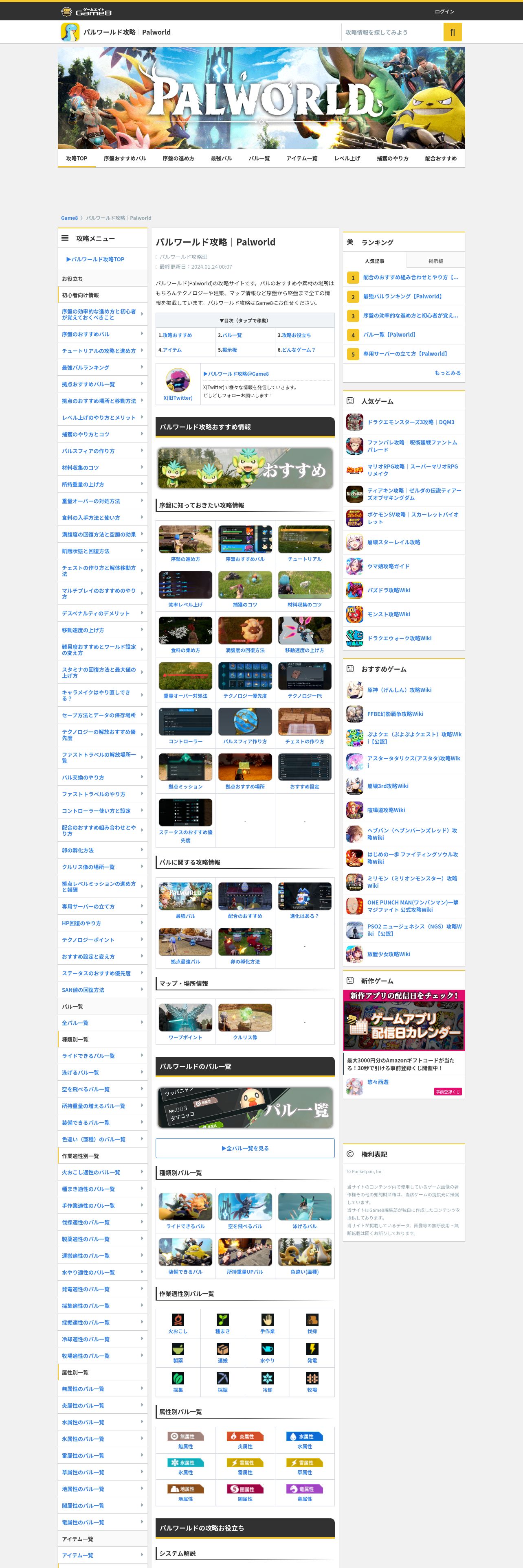Click the Game8 logo in the header
This screenshot has width=523, height=1568.
pos(86,11)
